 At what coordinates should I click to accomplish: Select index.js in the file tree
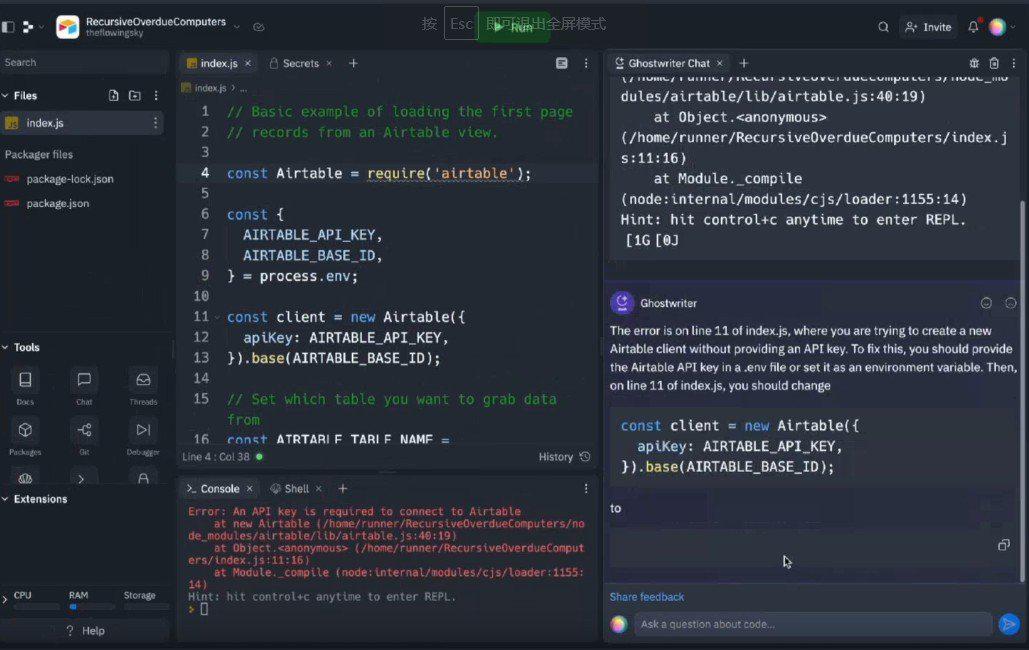pos(81,123)
